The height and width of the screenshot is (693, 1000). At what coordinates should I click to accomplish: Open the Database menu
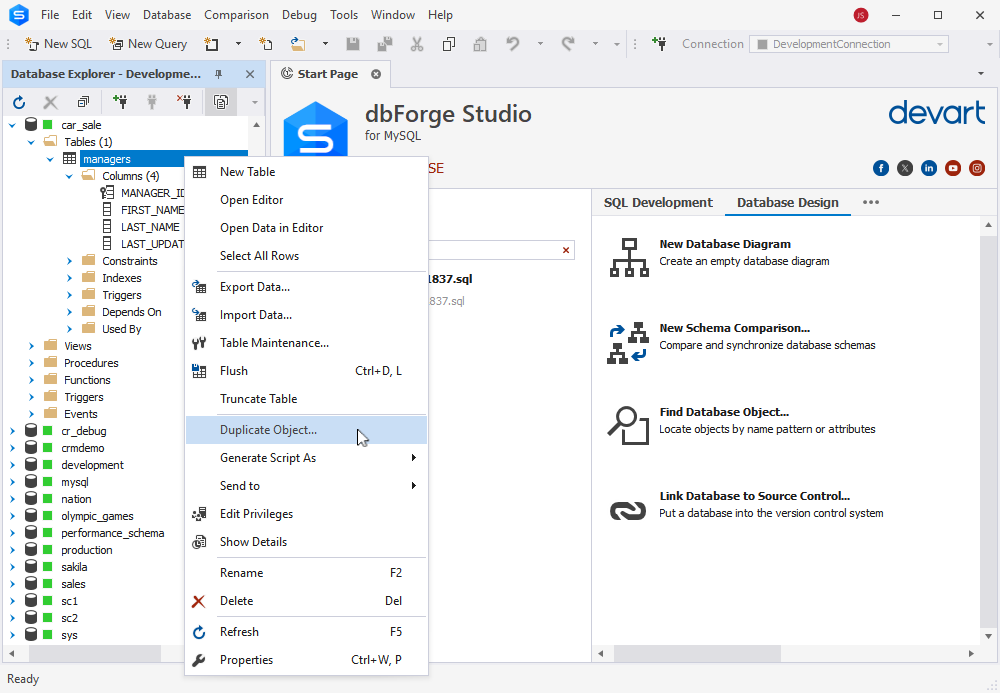tap(167, 15)
